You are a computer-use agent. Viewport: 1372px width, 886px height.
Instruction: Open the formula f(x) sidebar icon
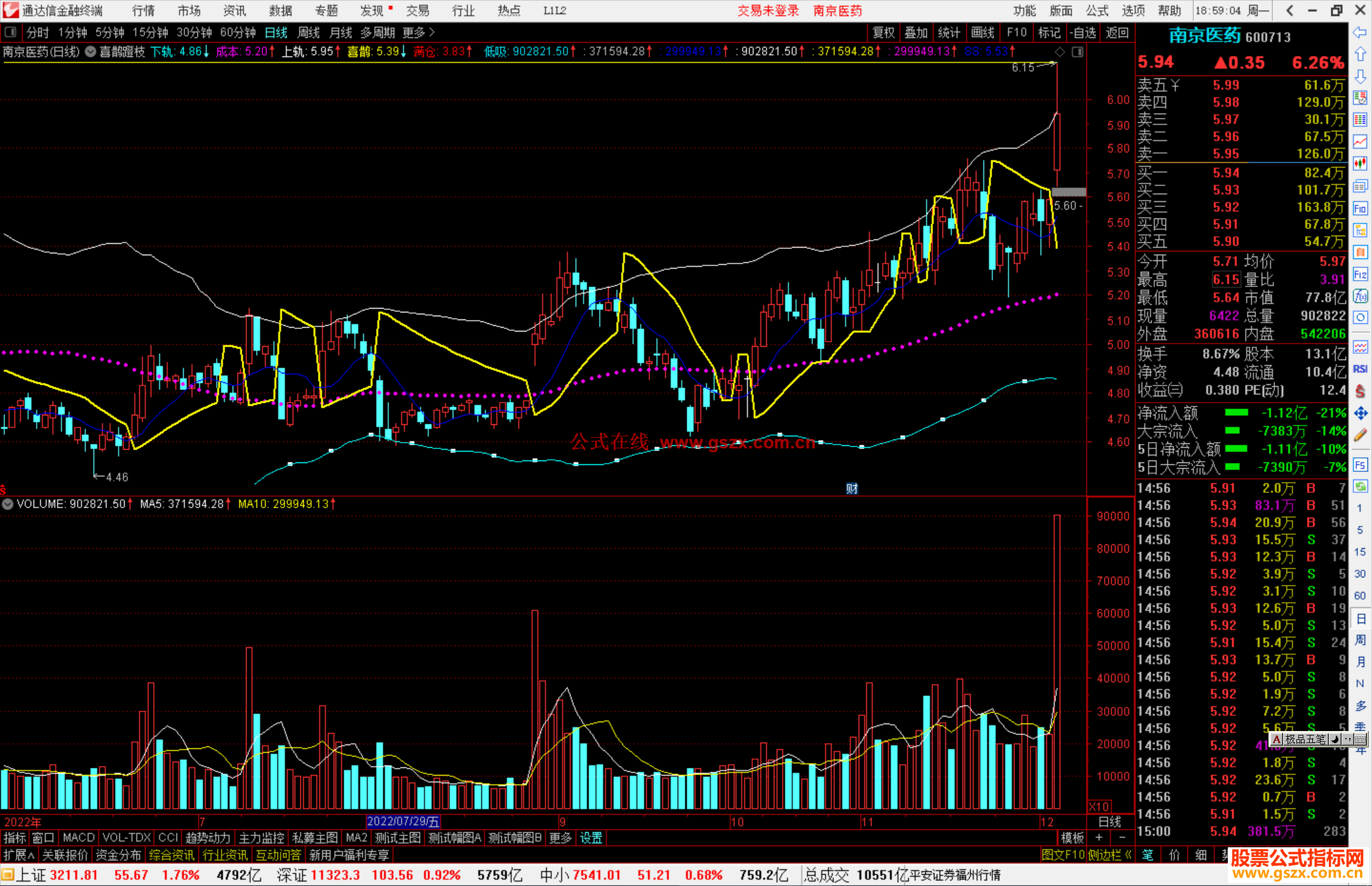pos(1360,296)
